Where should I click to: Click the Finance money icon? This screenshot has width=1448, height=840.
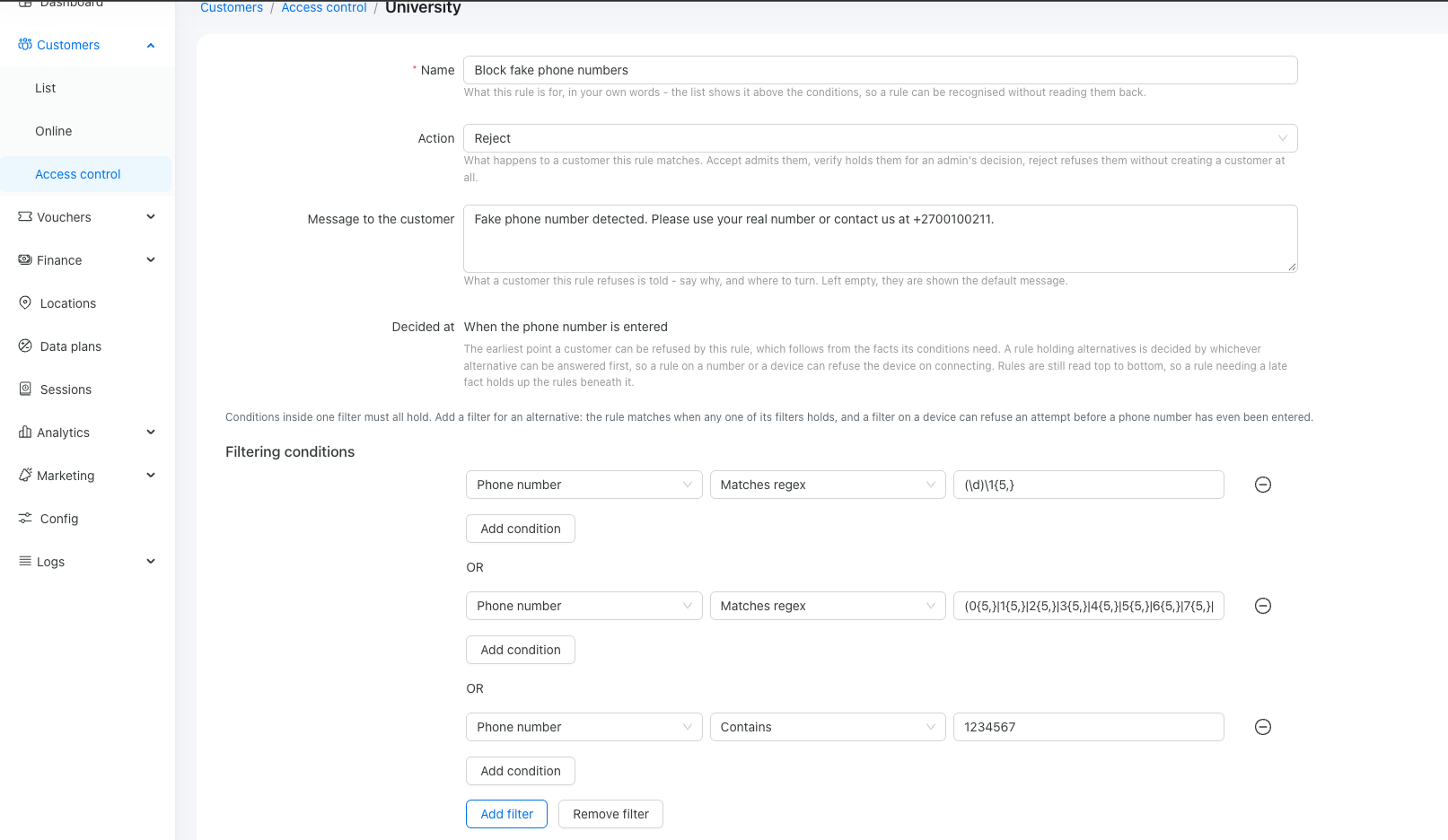click(25, 259)
